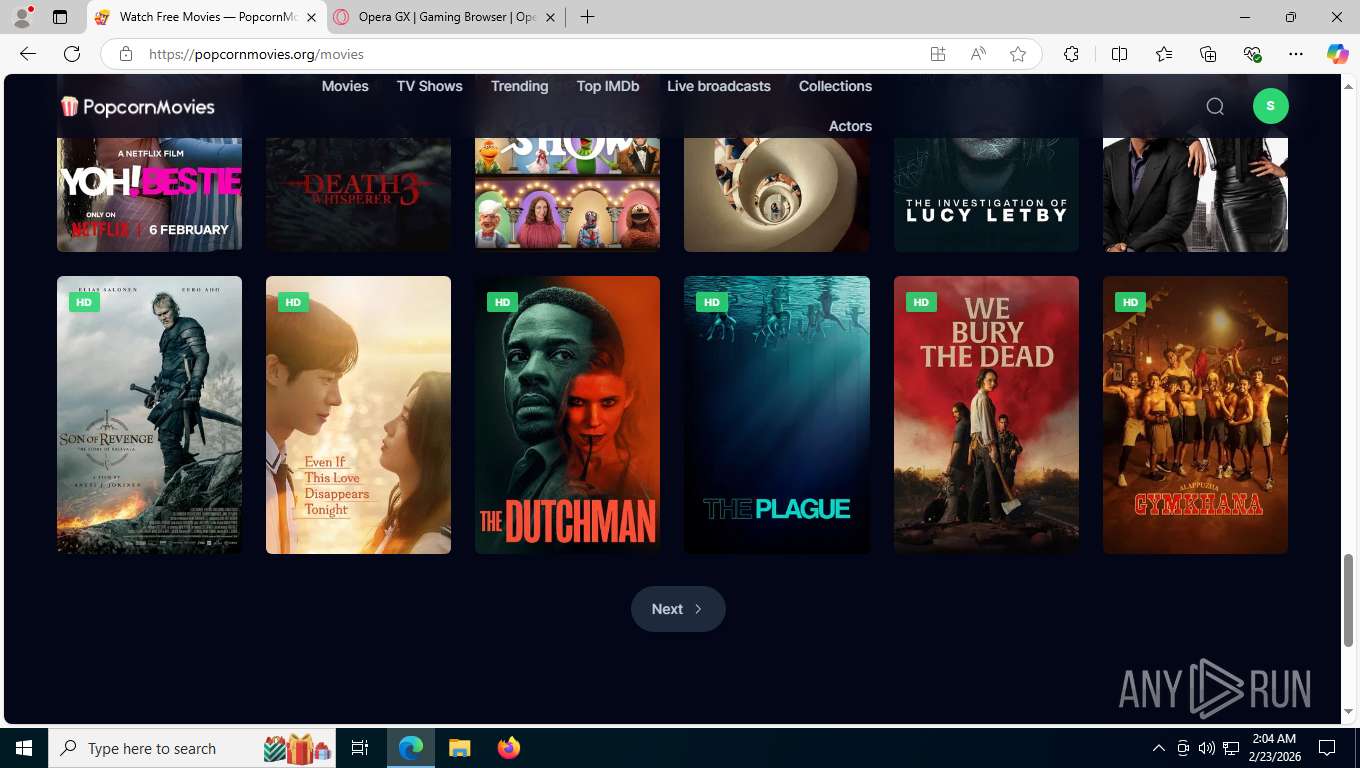The height and width of the screenshot is (768, 1360).
Task: Show hidden system tray icons
Action: click(x=1159, y=748)
